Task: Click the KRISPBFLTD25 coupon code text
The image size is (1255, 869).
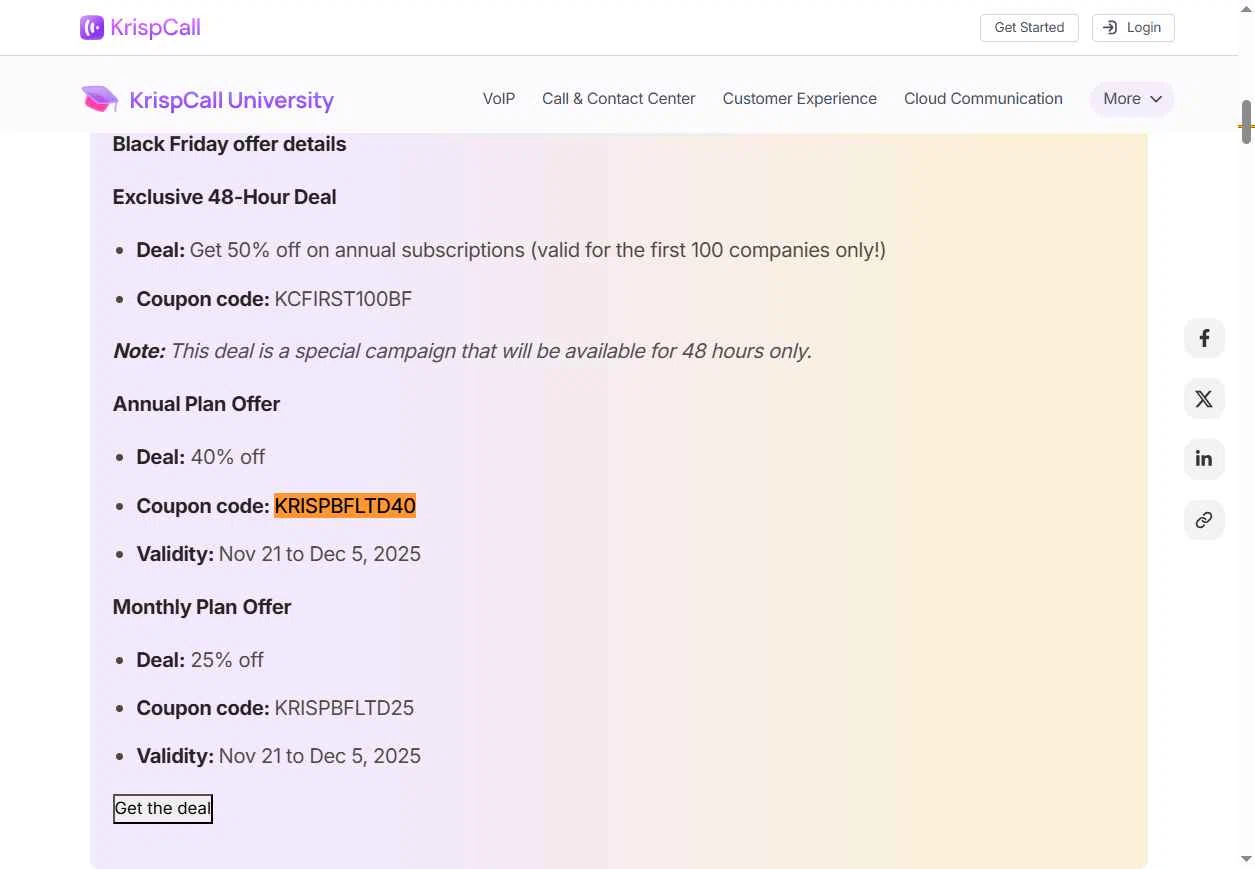Action: (344, 708)
